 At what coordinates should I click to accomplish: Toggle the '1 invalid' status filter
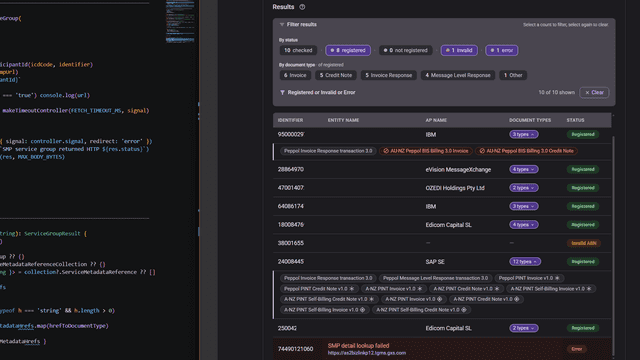click(x=459, y=50)
